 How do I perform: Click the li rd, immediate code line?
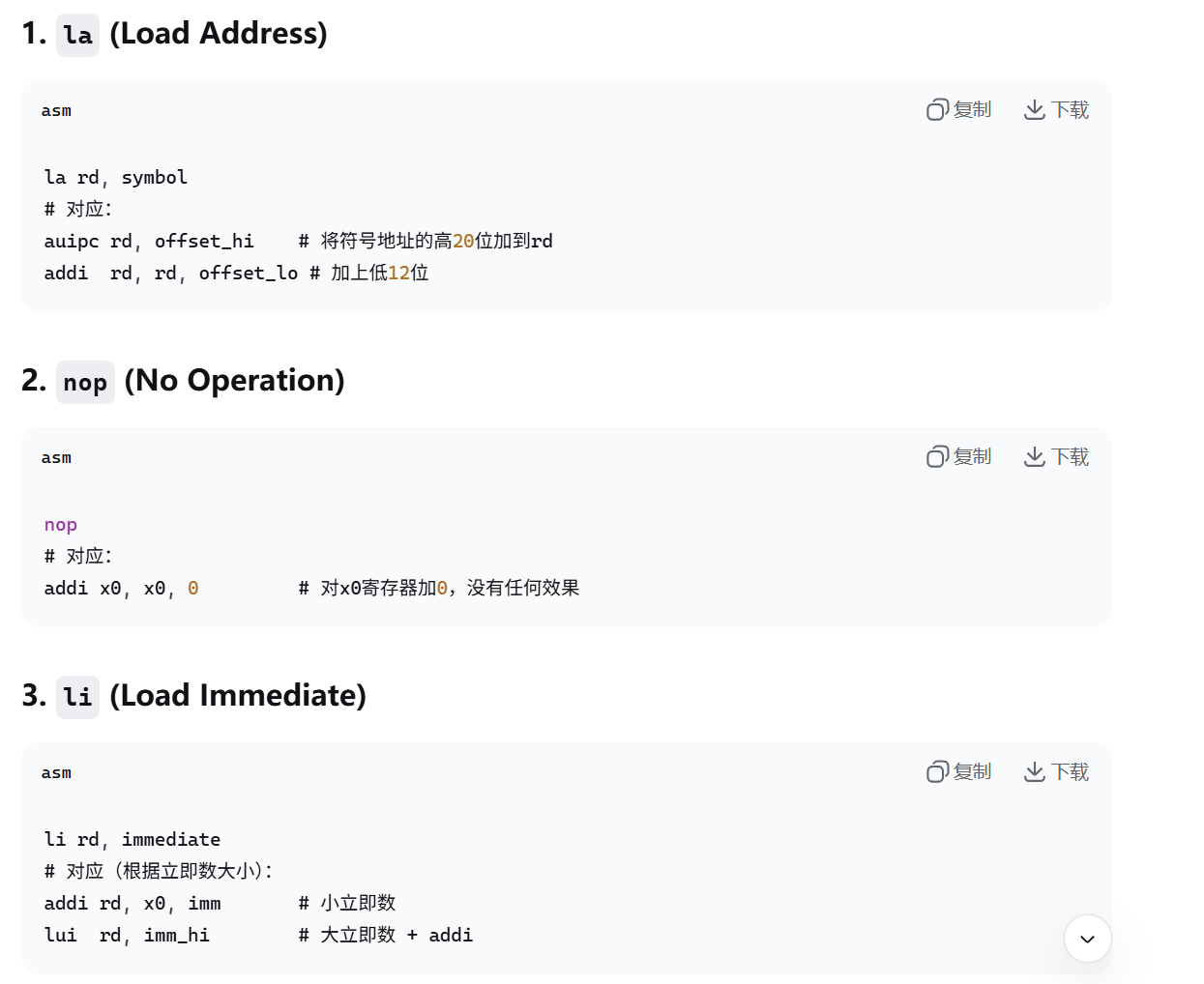pos(132,839)
